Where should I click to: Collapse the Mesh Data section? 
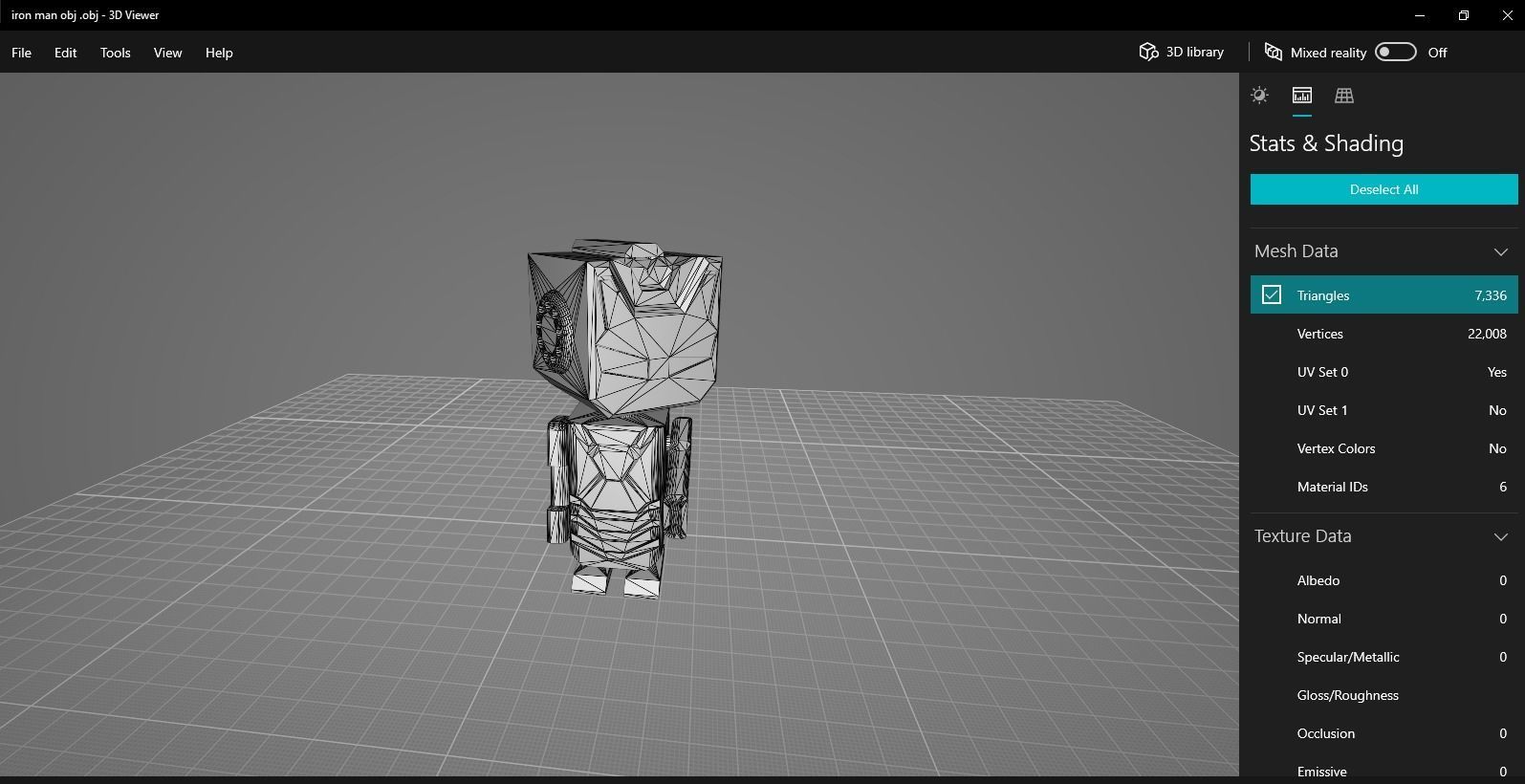pos(1500,251)
